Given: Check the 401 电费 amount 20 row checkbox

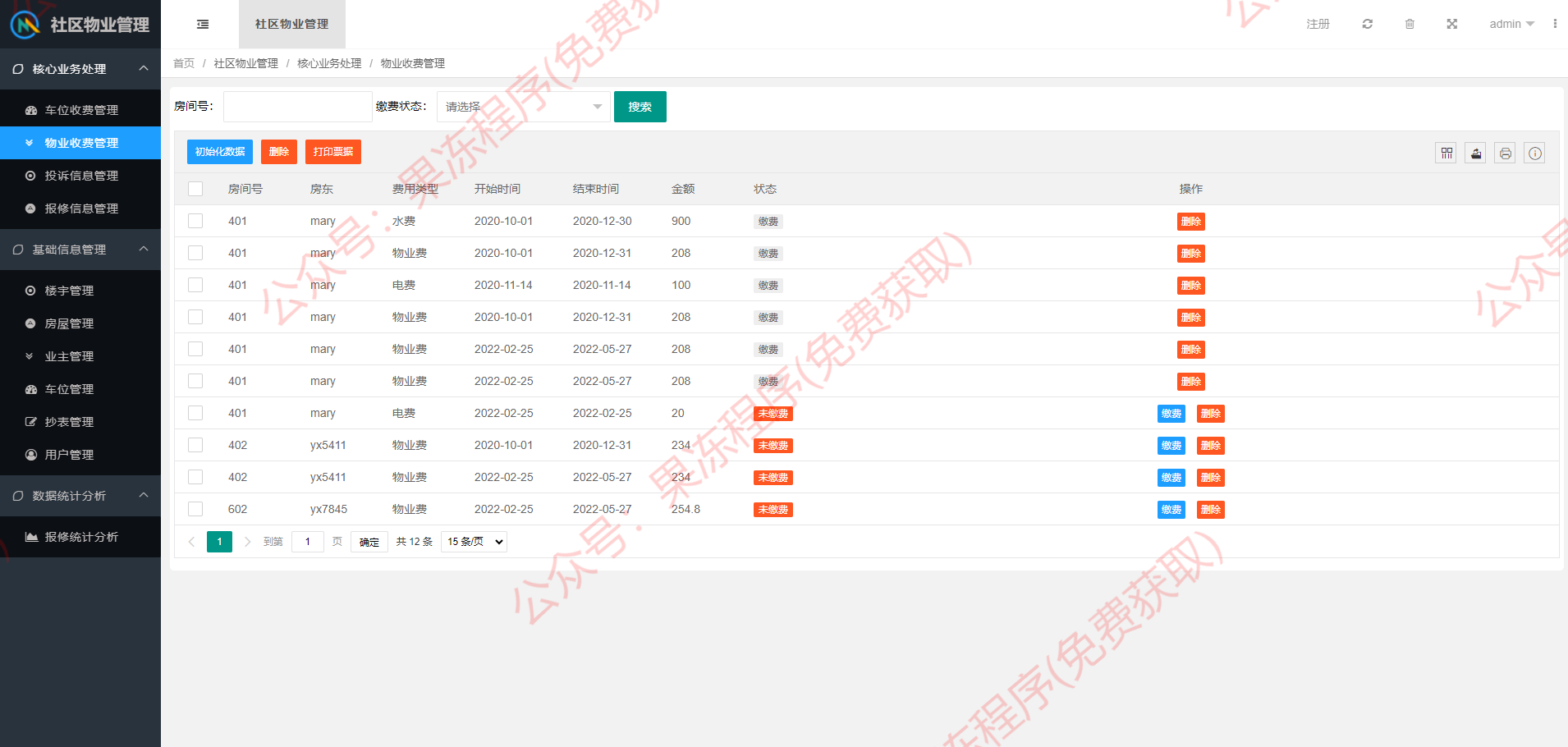Looking at the screenshot, I should click(x=195, y=413).
